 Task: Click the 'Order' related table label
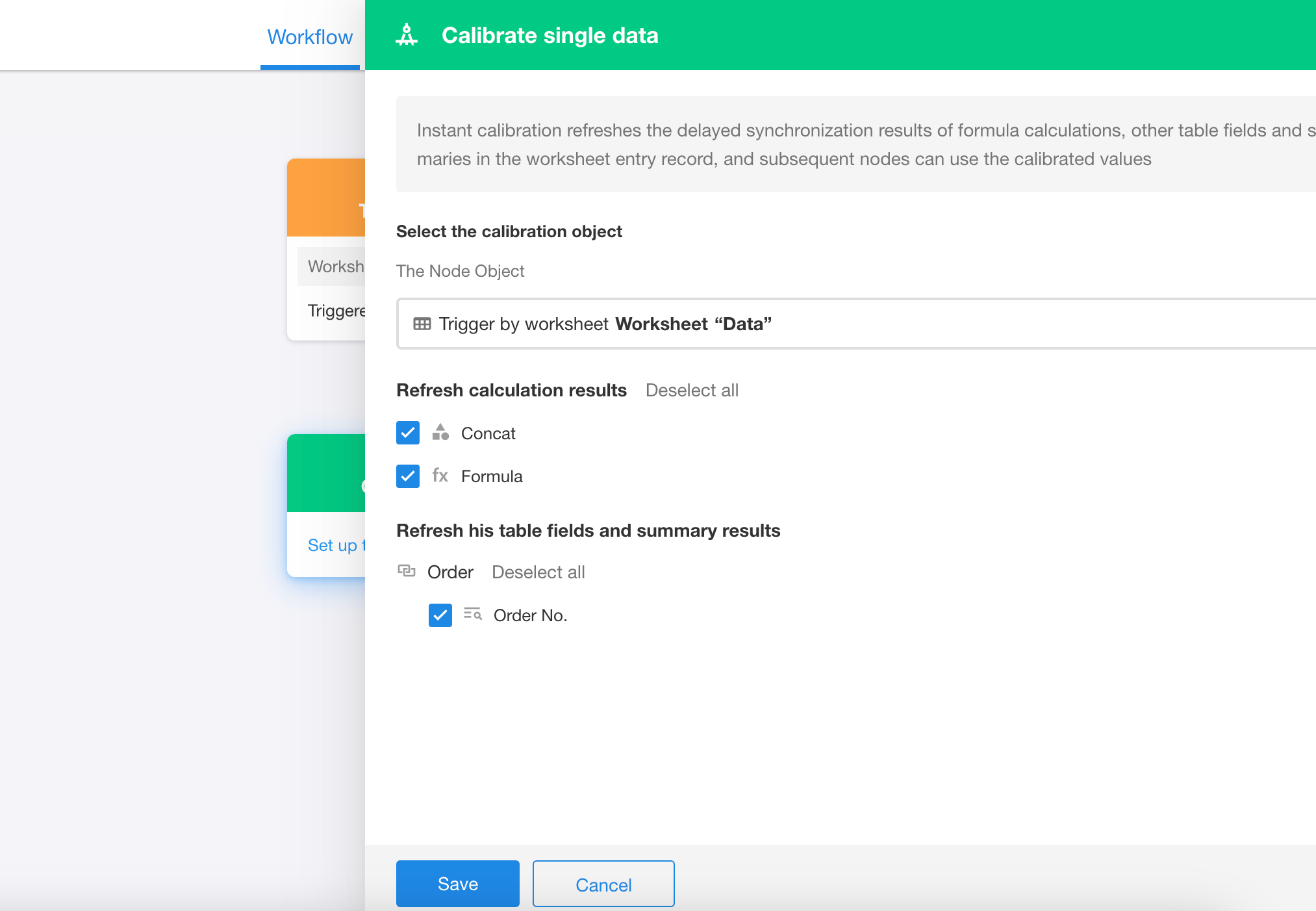(450, 572)
